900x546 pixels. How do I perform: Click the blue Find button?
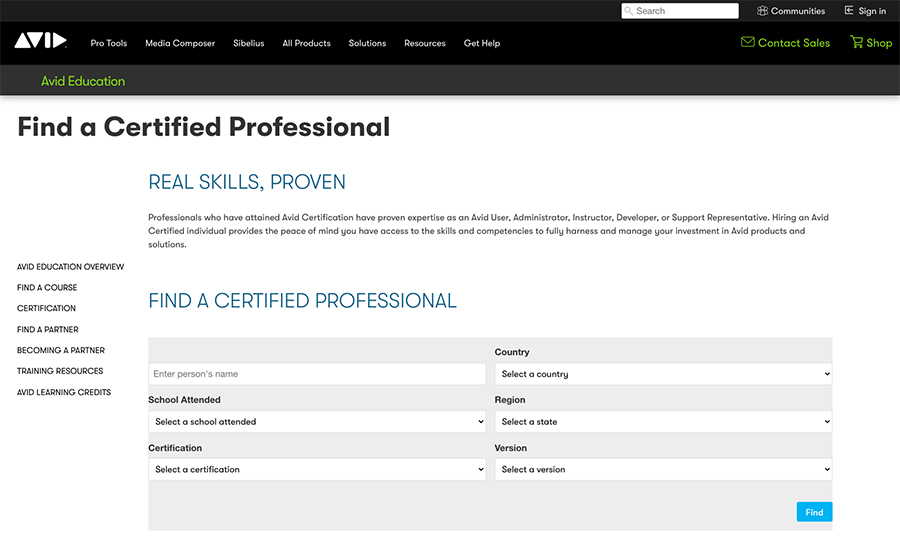pyautogui.click(x=814, y=512)
